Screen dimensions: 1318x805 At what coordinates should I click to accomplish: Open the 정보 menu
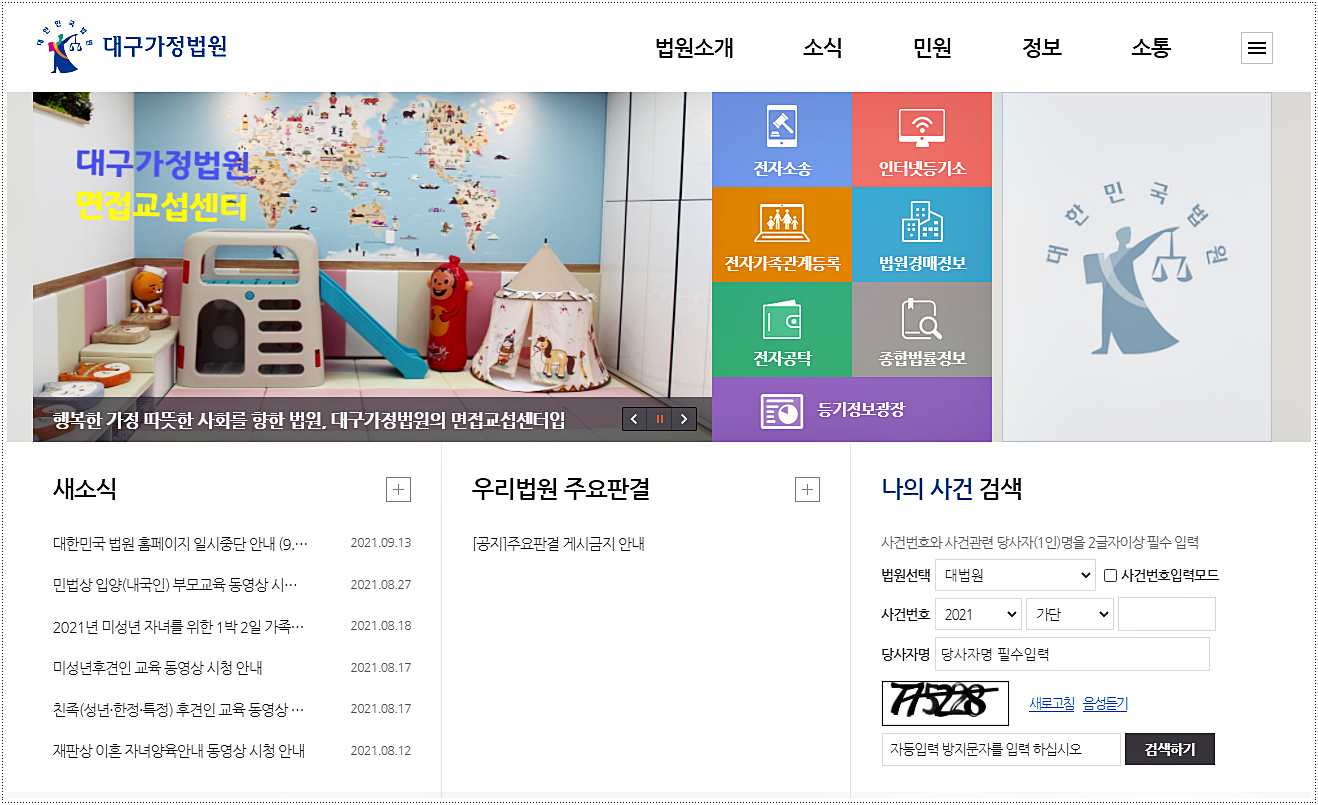[x=1042, y=48]
